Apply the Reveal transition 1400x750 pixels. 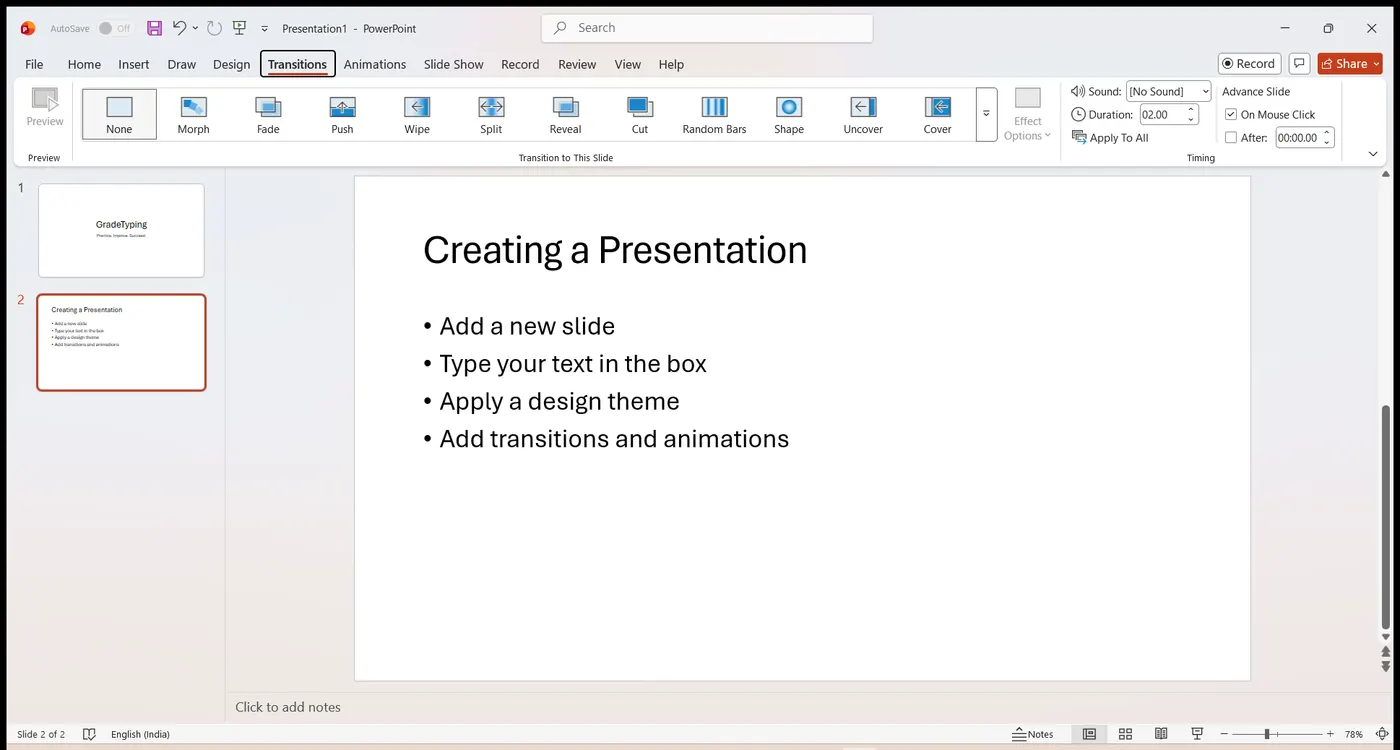[565, 114]
